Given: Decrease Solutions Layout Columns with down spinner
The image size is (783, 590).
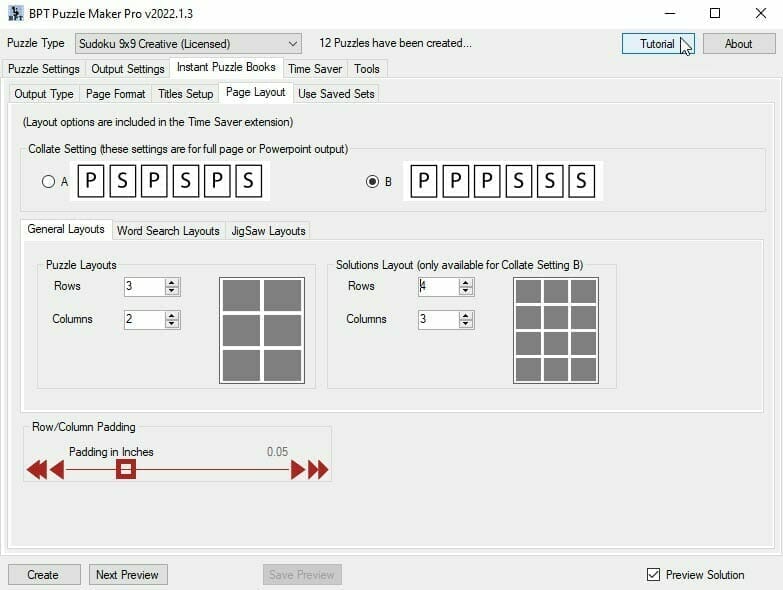Looking at the screenshot, I should (466, 324).
